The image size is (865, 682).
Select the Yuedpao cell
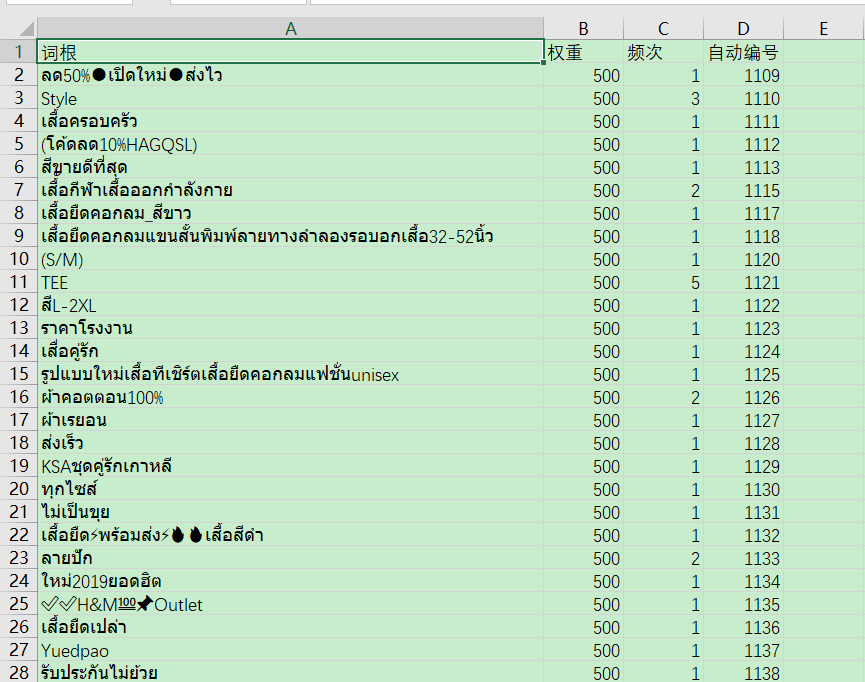point(290,650)
